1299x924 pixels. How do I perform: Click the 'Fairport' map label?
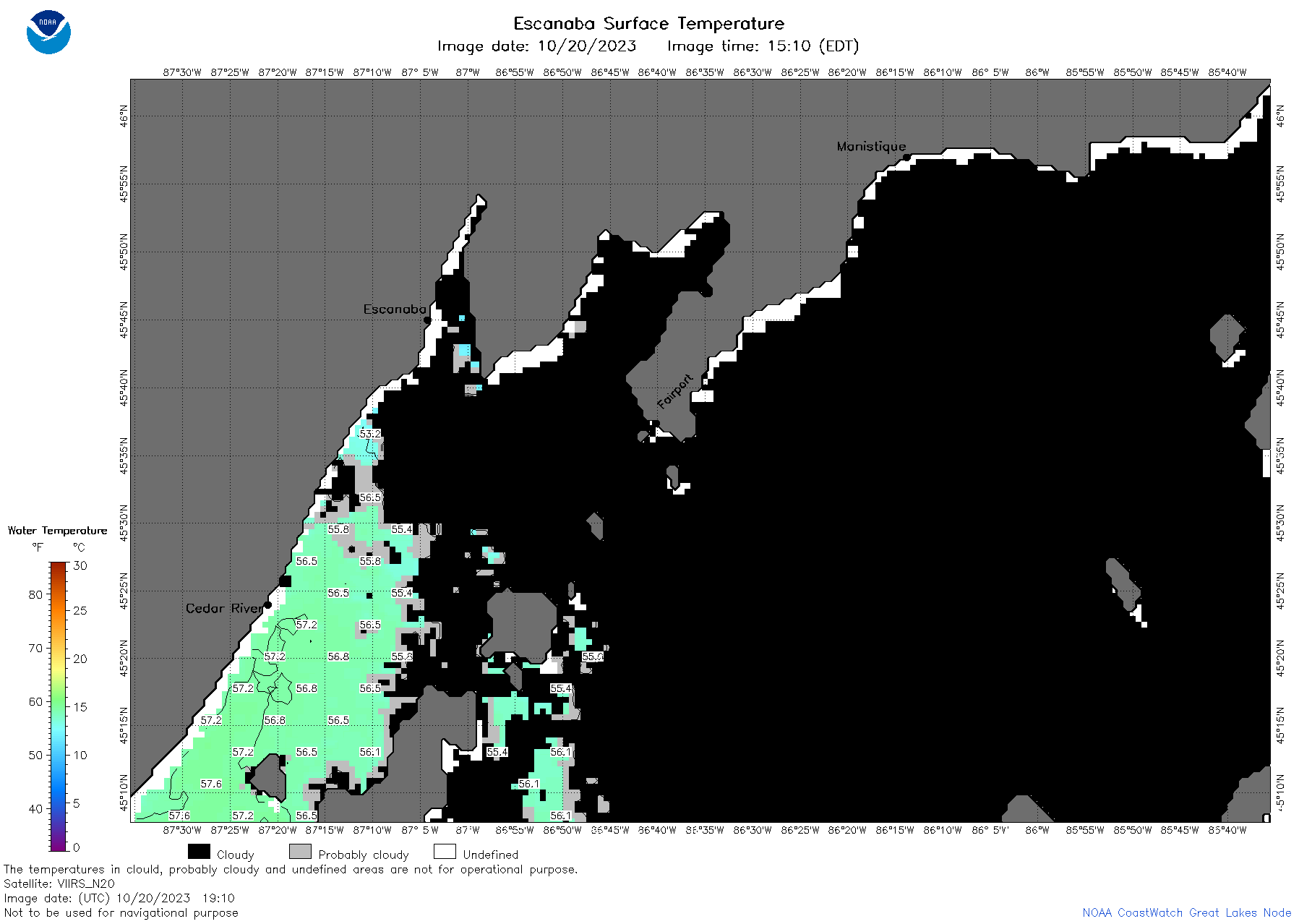click(x=675, y=392)
